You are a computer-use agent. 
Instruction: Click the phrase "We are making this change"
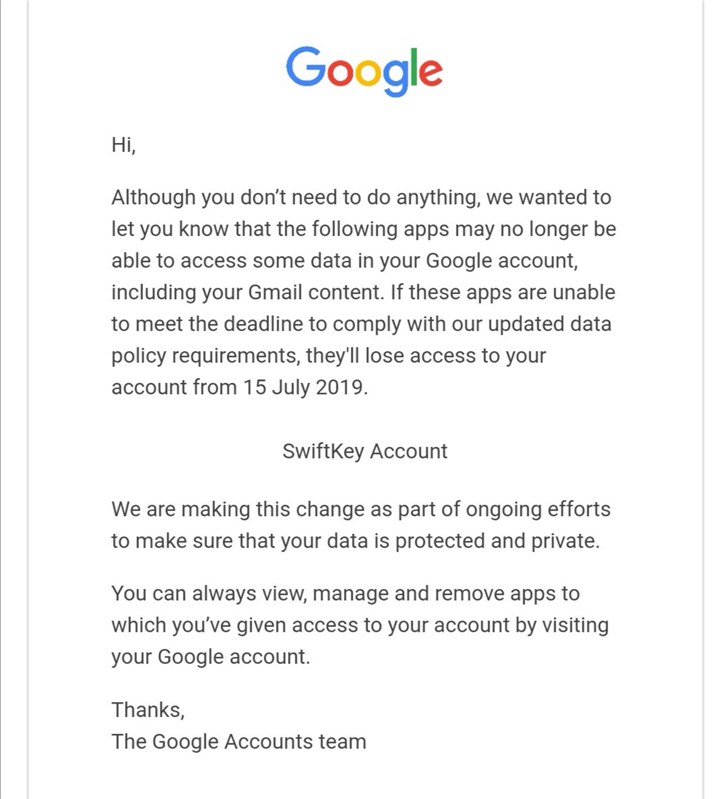[233, 509]
